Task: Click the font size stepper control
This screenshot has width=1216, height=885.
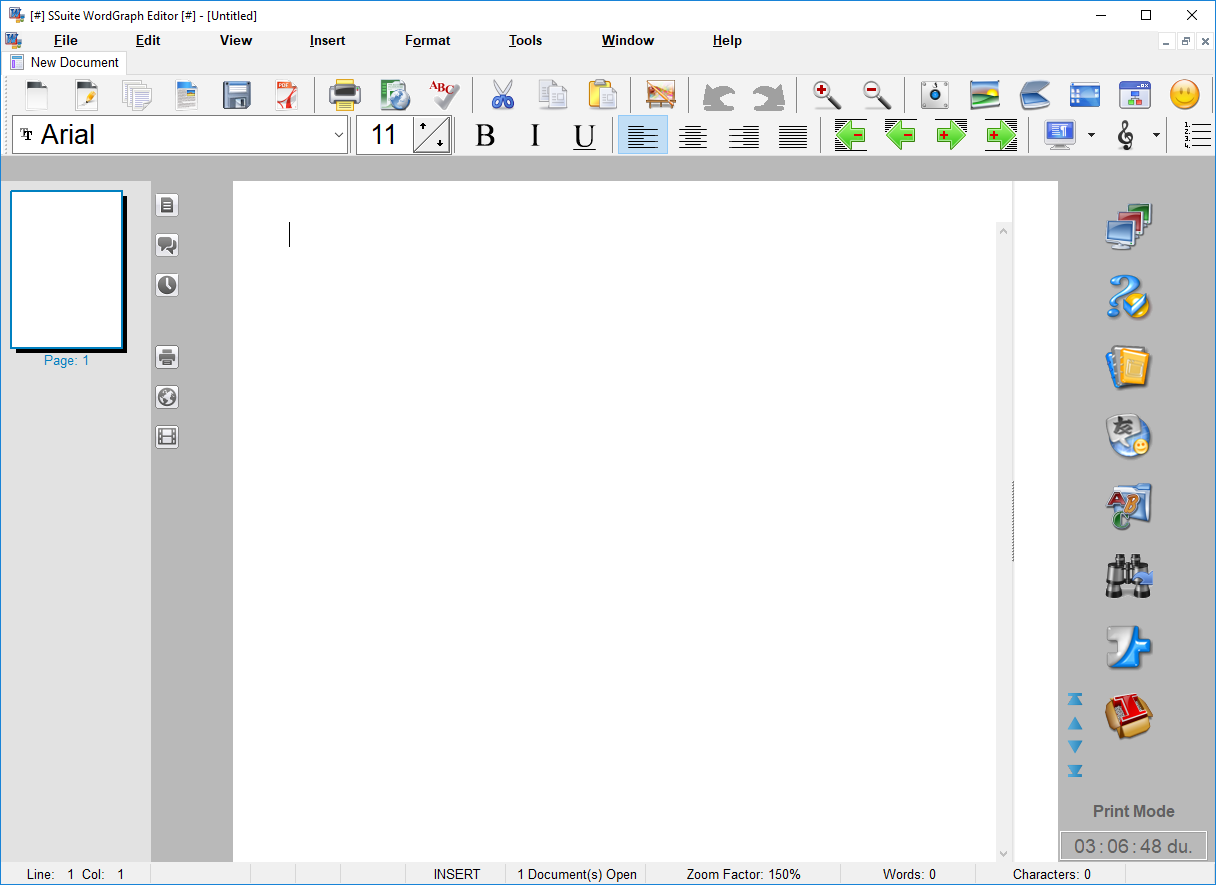Action: (432, 135)
